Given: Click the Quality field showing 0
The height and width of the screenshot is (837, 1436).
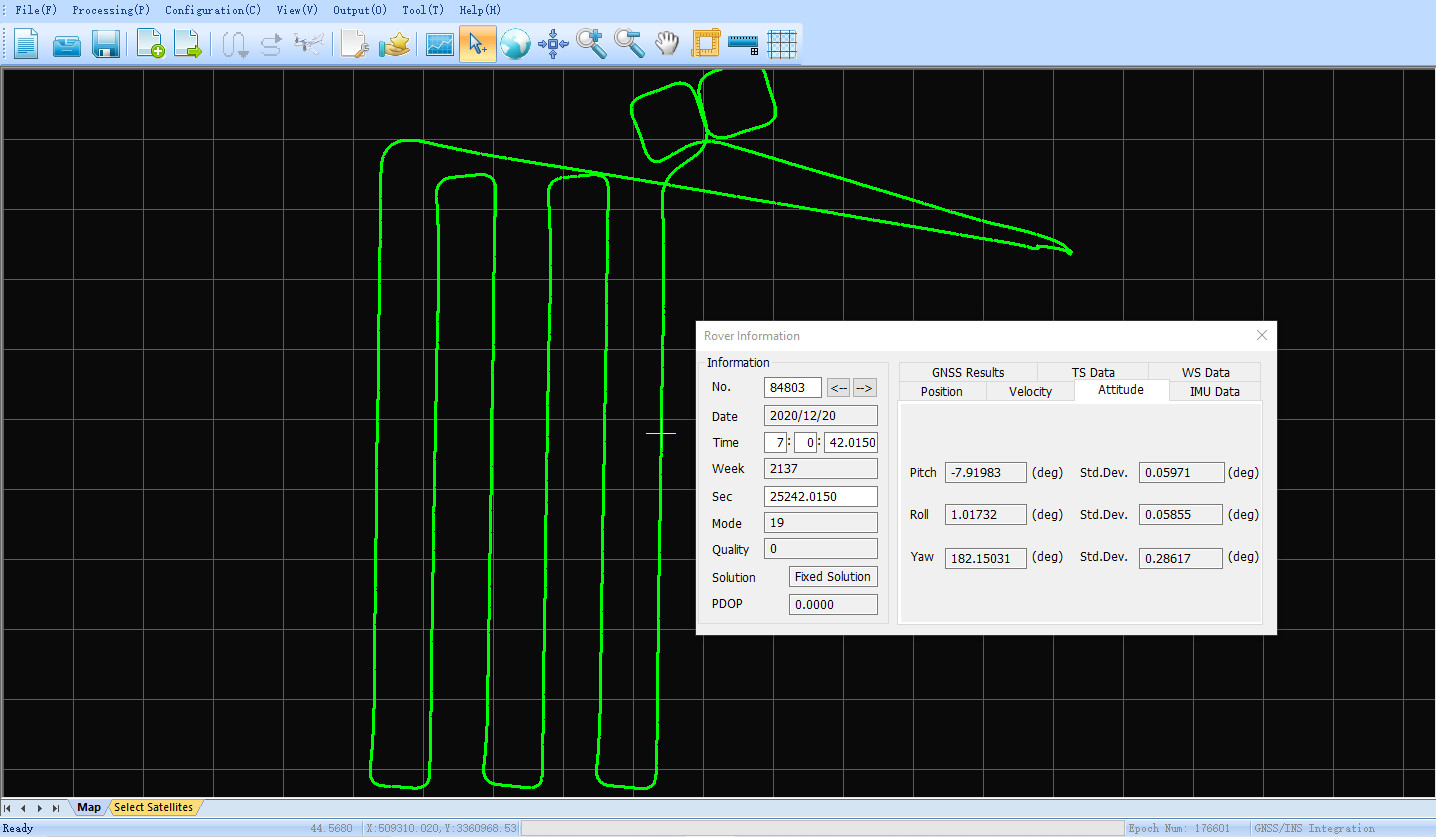Looking at the screenshot, I should tap(821, 549).
